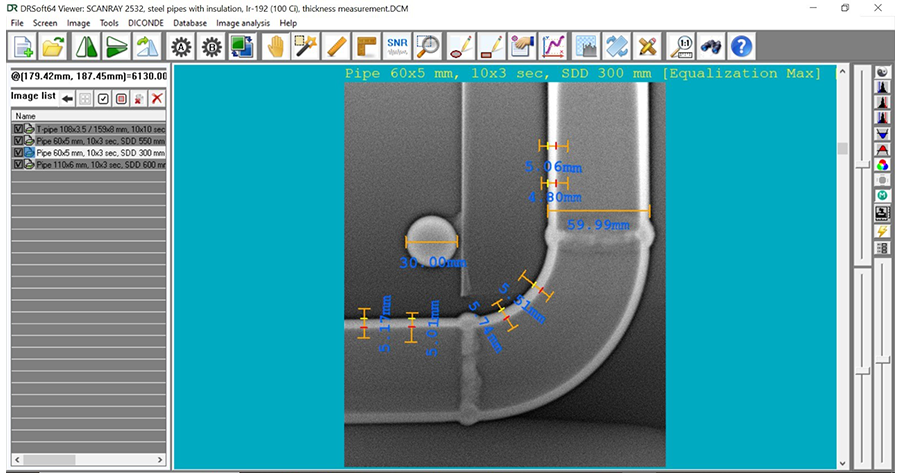
Task: Uncheck the T-pipe 108x3.5 image checkbox
Action: tap(17, 130)
